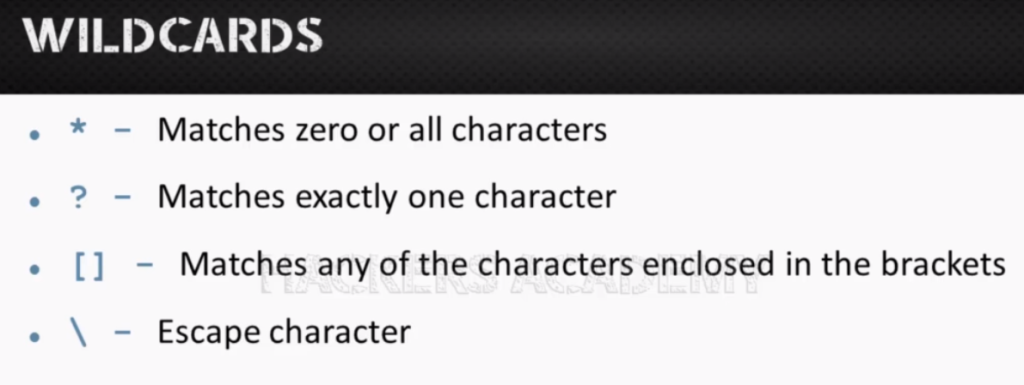Click the bullet dot before the question mark
Image resolution: width=1024 pixels, height=385 pixels.
(35, 202)
